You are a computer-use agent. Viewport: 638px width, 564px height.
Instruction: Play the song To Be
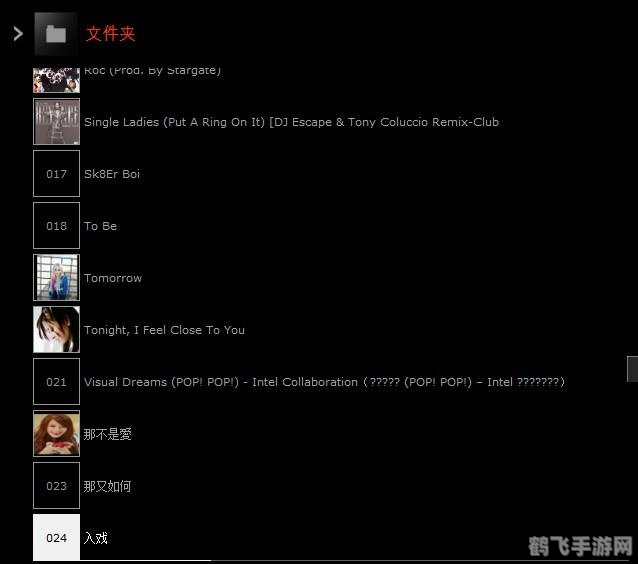click(x=100, y=226)
